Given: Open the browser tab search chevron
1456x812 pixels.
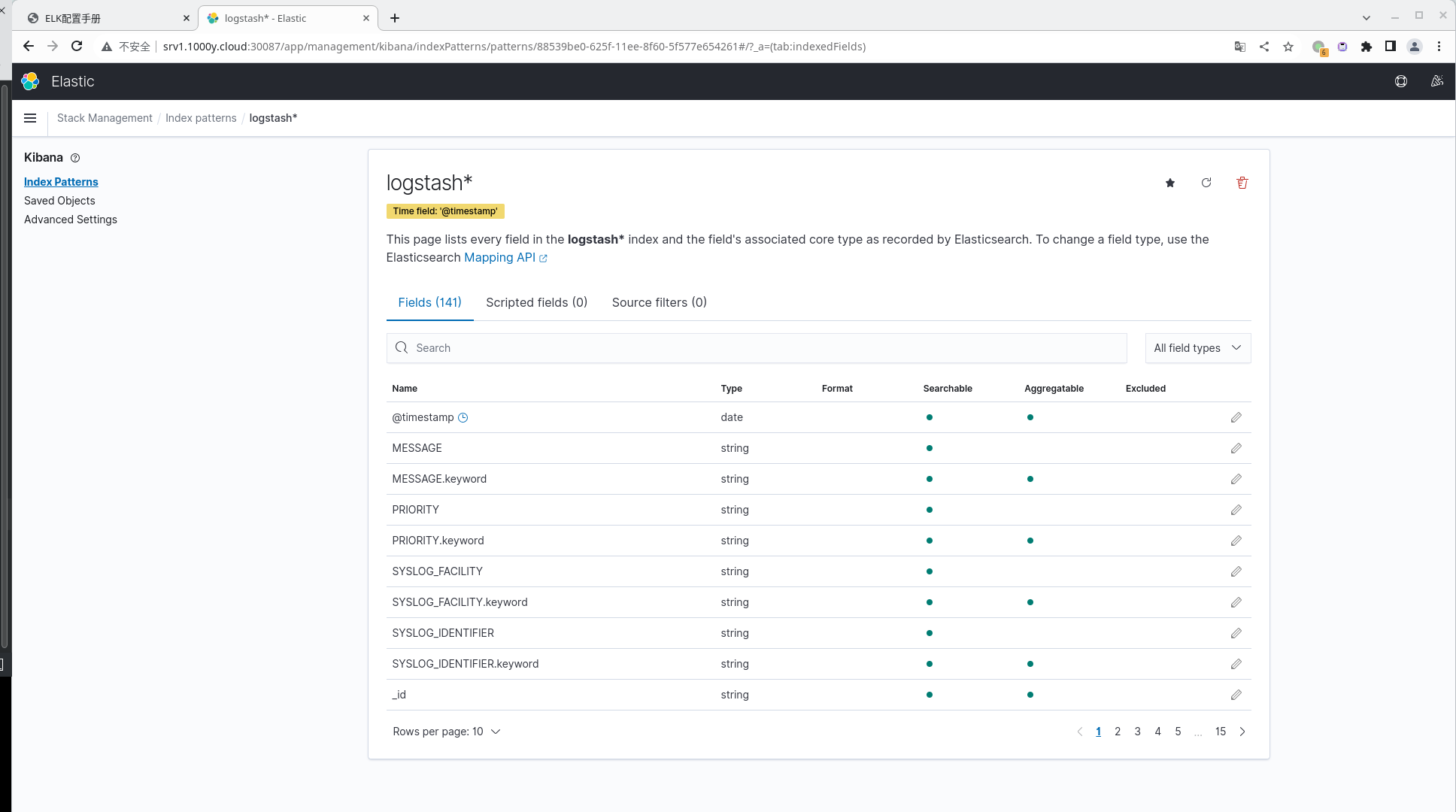Looking at the screenshot, I should [1367, 18].
